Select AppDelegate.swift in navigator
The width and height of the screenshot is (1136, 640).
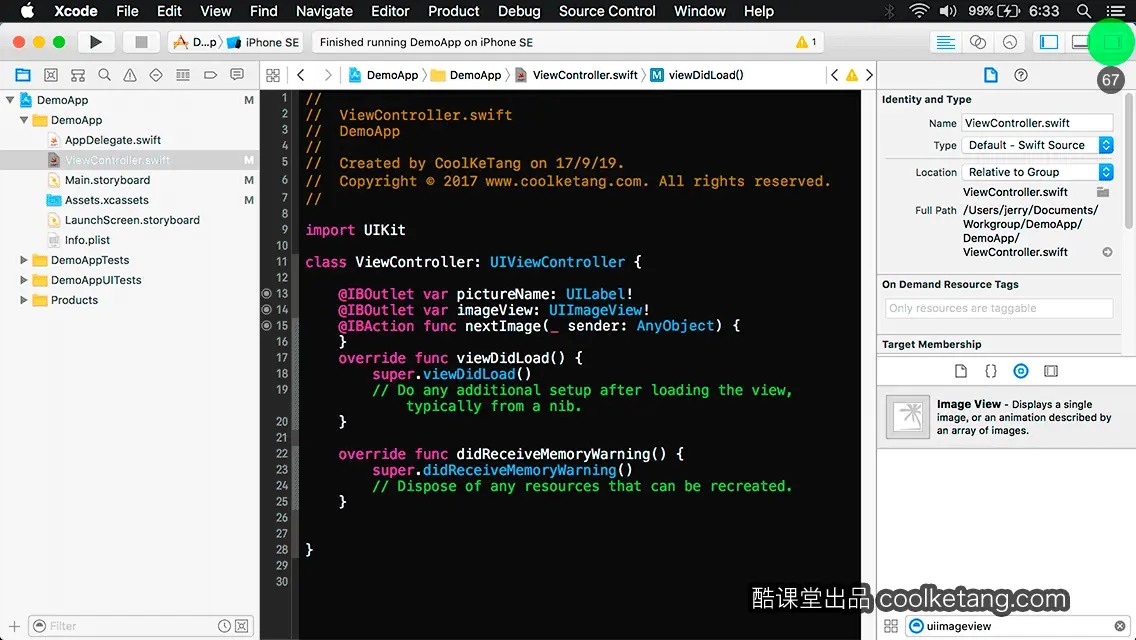(113, 140)
